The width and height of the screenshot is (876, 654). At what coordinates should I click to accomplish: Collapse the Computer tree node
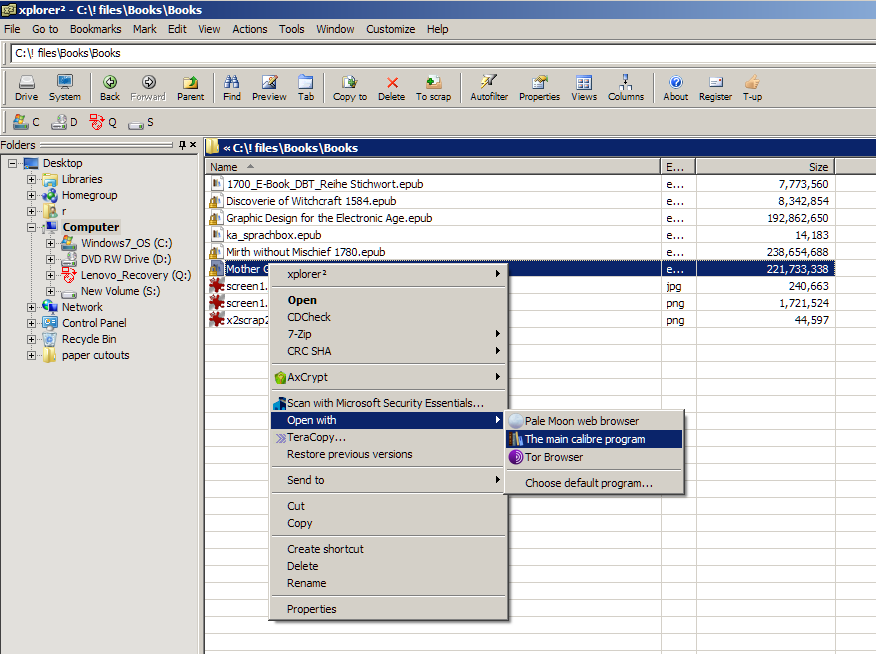(x=32, y=227)
